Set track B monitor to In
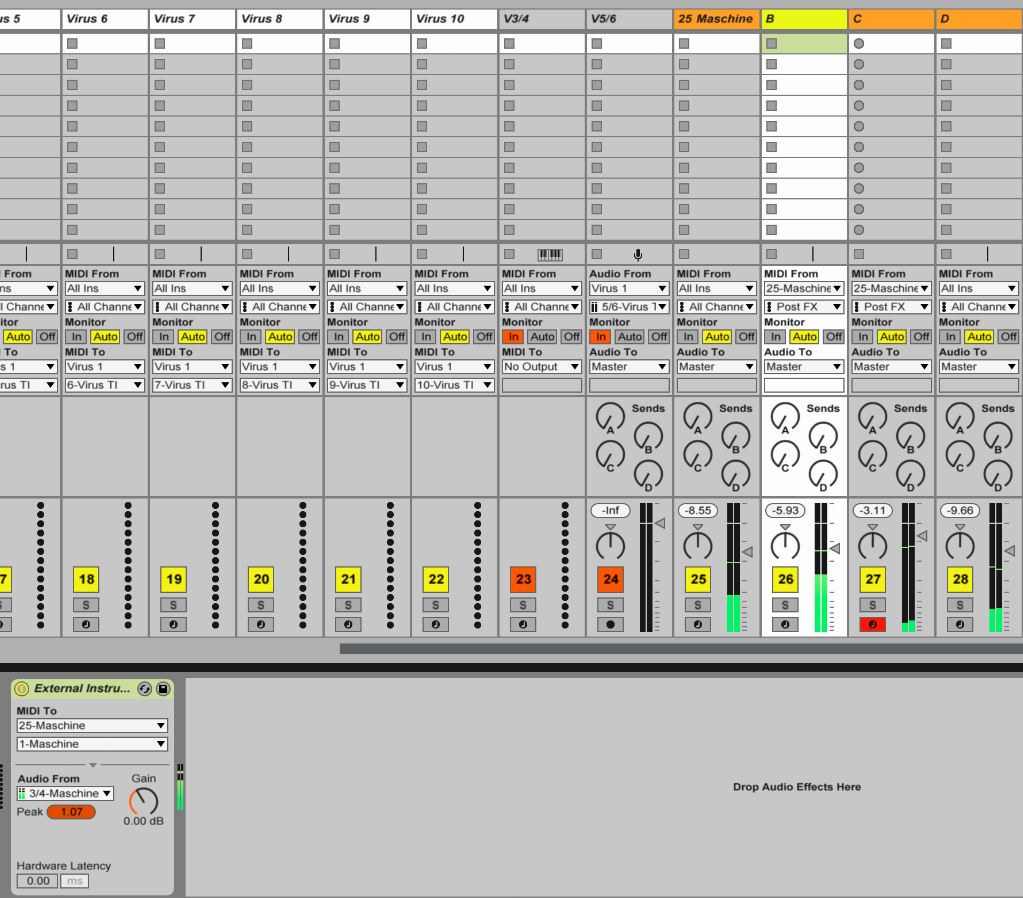1023x898 pixels. [x=776, y=337]
